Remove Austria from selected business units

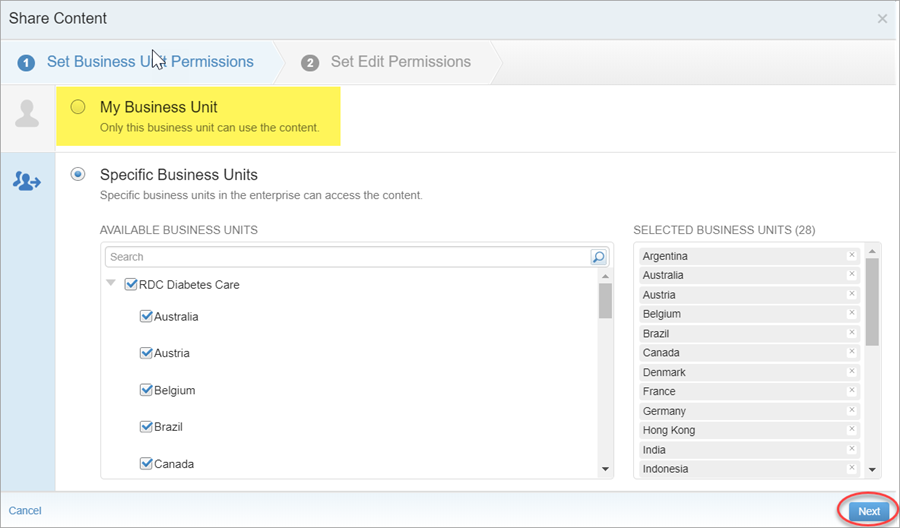[852, 294]
